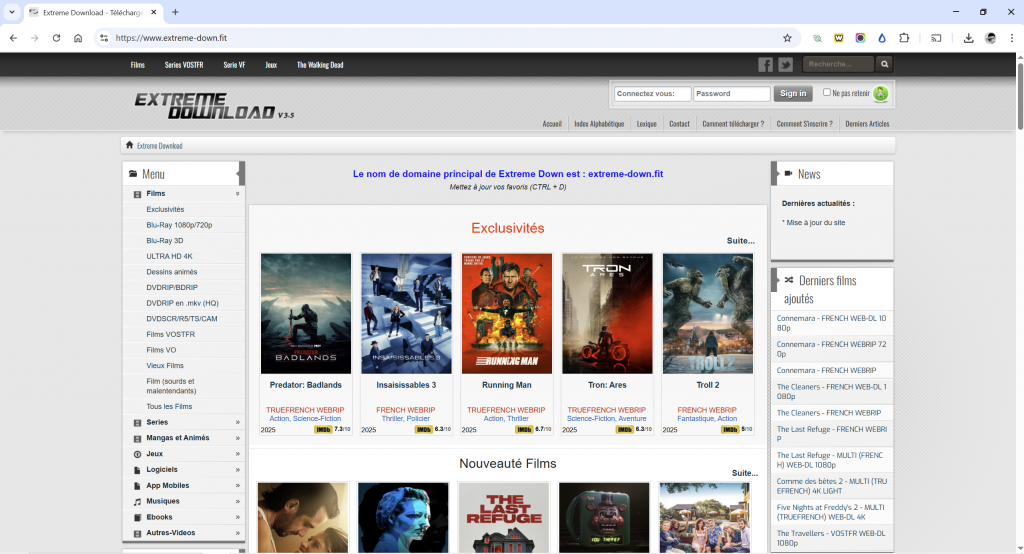Click the cast media icon
Screen dimensions: 1024x554
(x=936, y=38)
